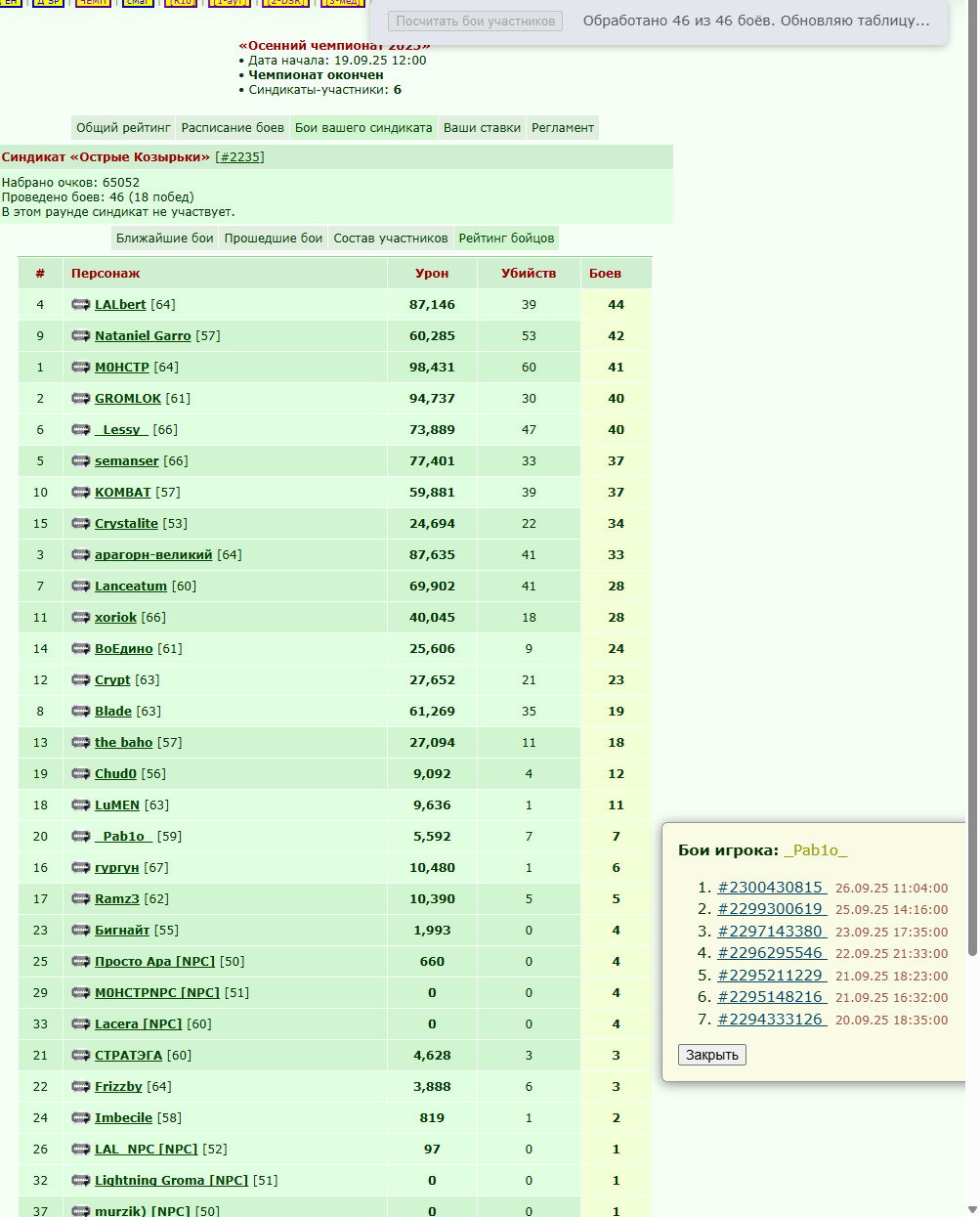Viewport: 980px width, 1217px height.
Task: Go to Ваши ставки tab
Action: coord(482,128)
